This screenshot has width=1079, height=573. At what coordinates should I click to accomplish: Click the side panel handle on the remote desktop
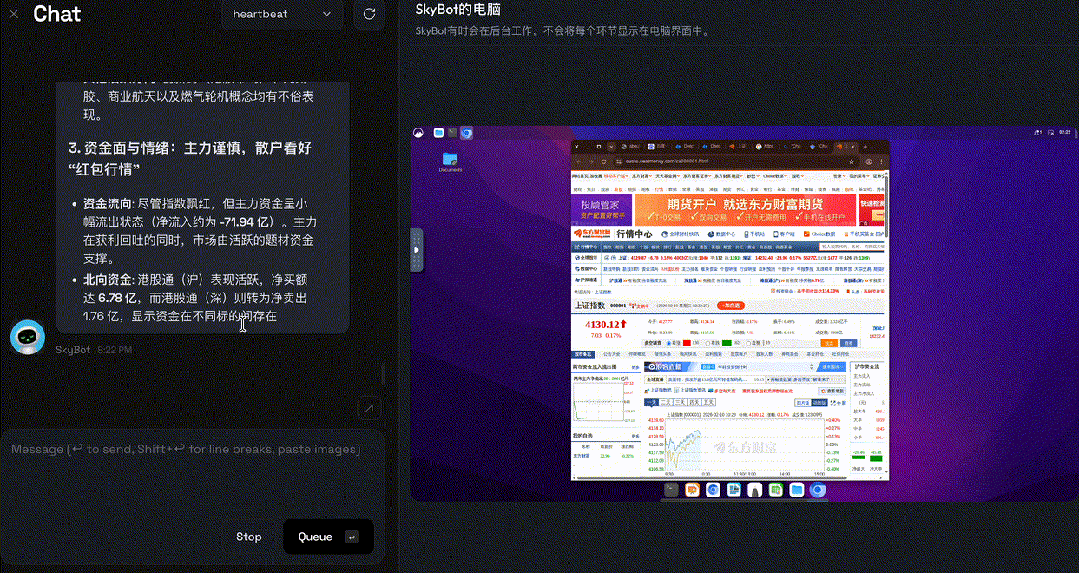tap(417, 250)
